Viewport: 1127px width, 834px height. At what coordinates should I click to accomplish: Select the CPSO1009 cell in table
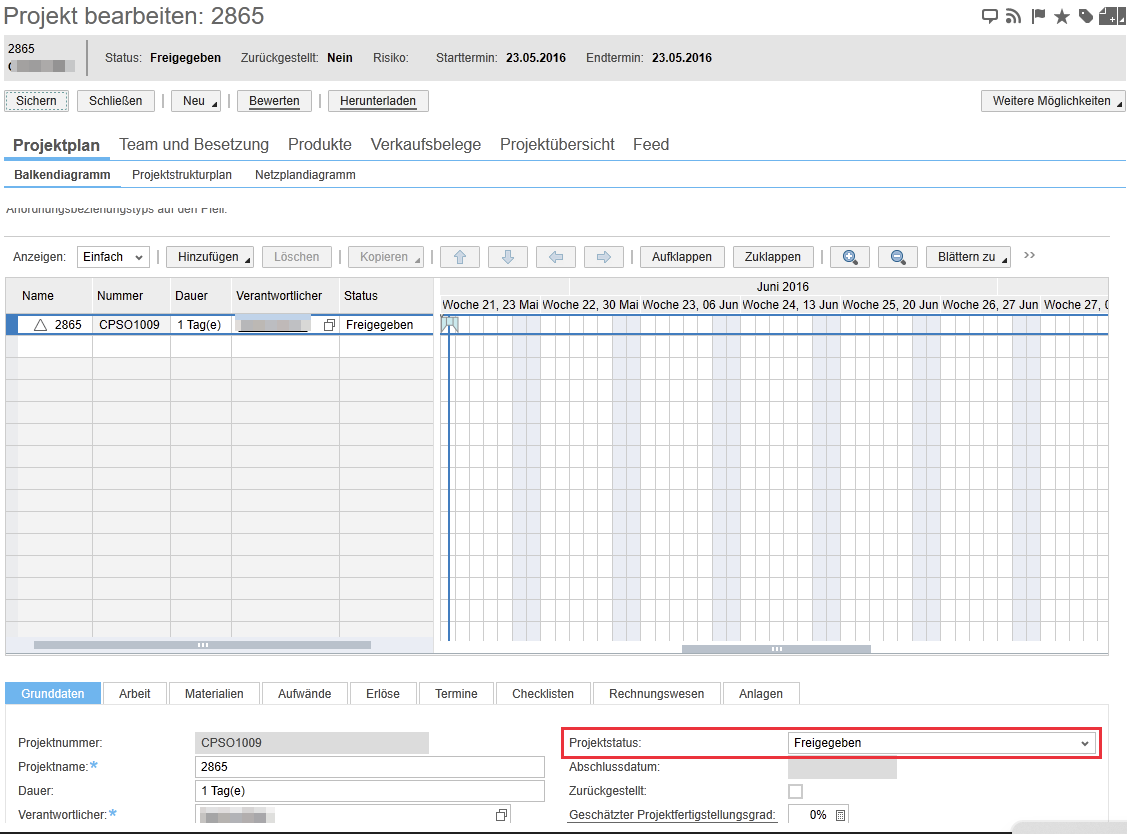coord(131,325)
